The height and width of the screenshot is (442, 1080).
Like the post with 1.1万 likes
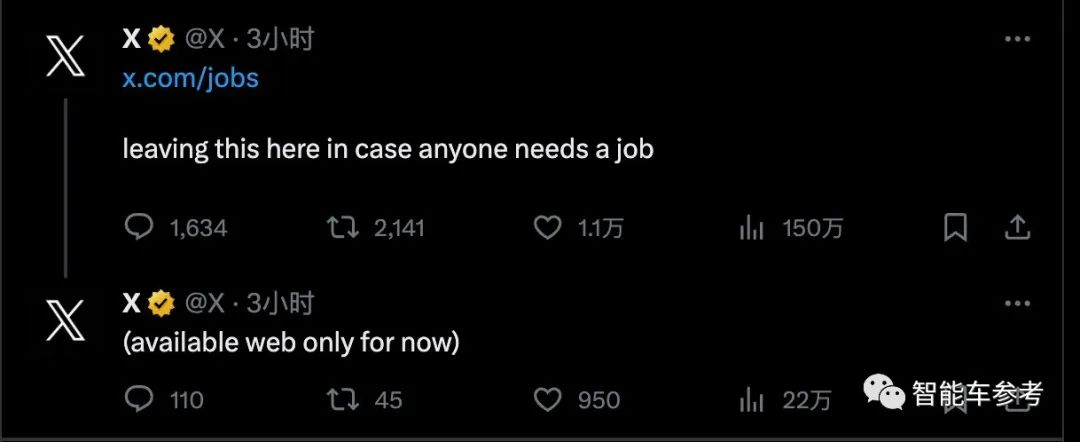(x=548, y=228)
